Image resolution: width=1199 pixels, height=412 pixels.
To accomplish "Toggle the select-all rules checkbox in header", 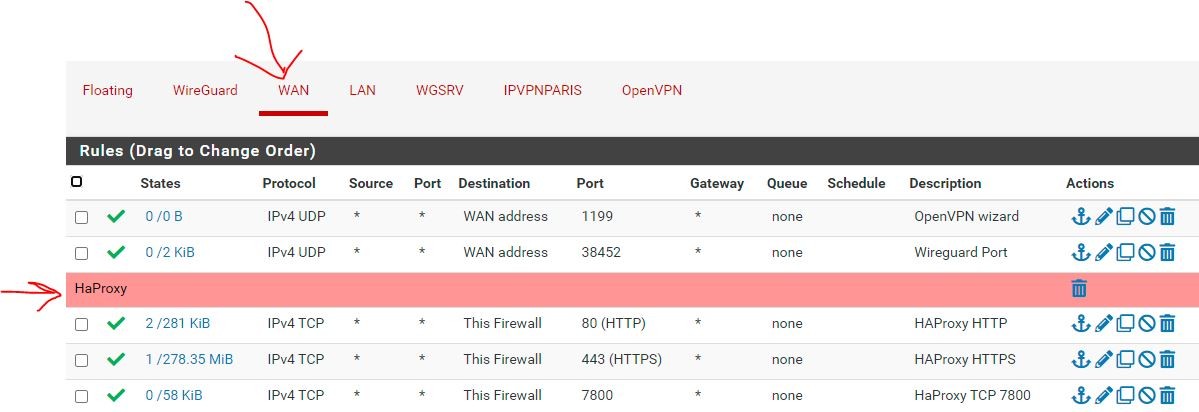I will [x=77, y=182].
